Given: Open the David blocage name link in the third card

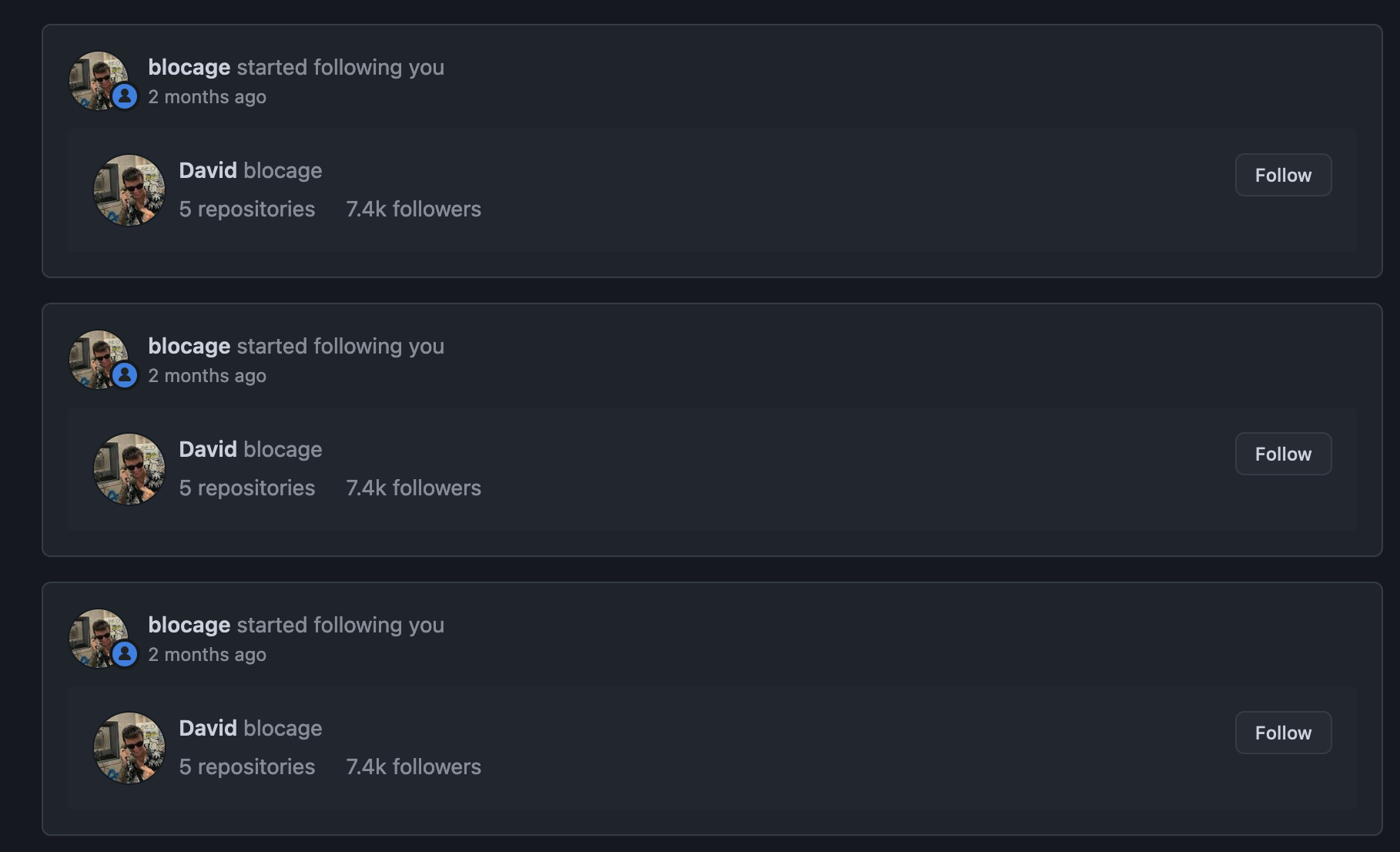Looking at the screenshot, I should coord(250,728).
